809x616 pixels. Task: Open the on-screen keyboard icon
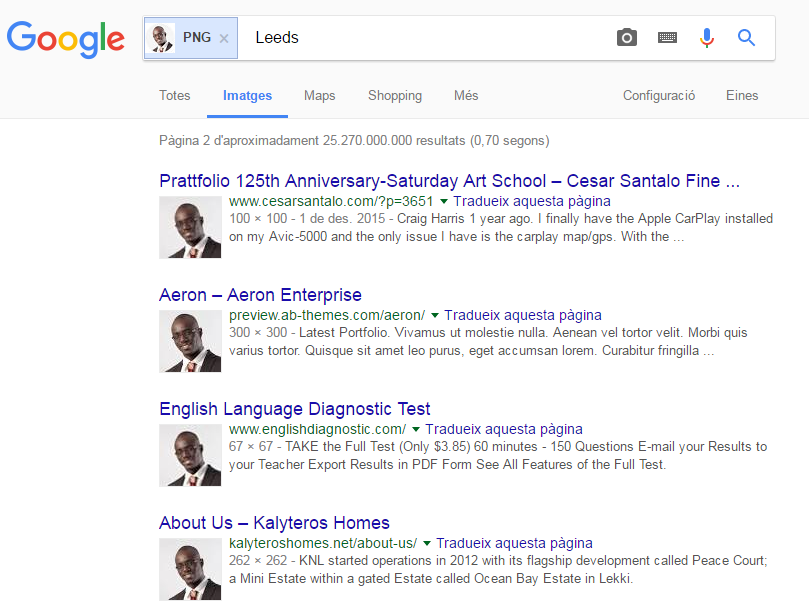pyautogui.click(x=667, y=37)
